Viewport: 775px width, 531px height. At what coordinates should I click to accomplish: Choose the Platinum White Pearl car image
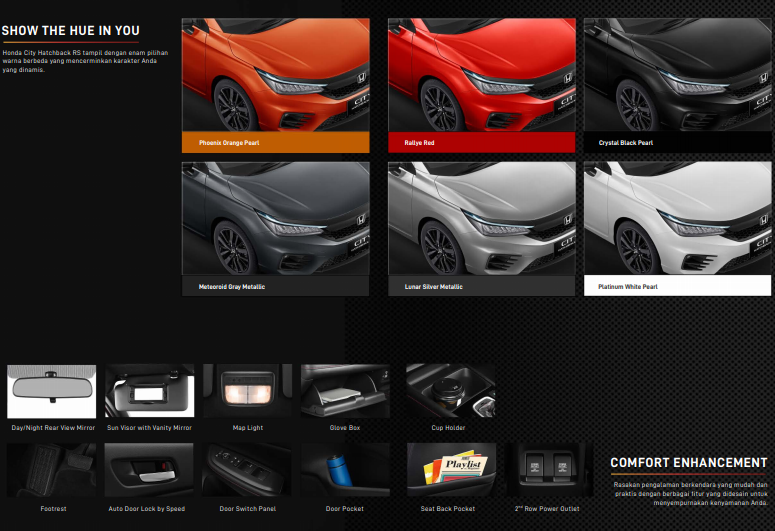pos(679,218)
